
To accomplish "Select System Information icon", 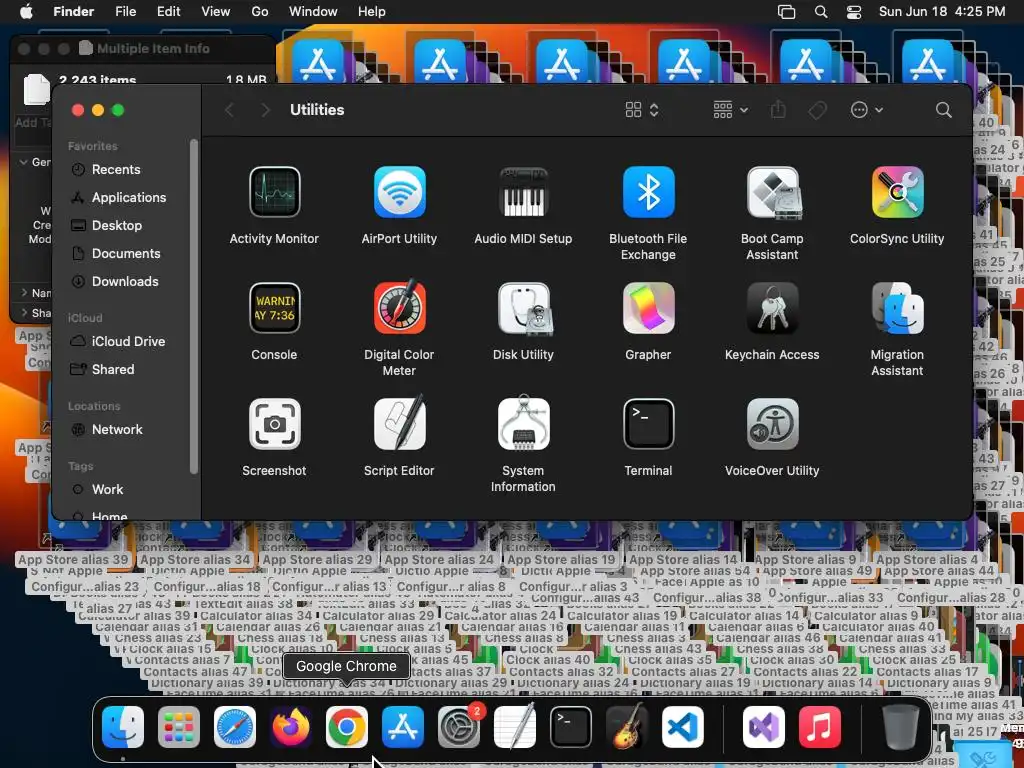I will click(x=523, y=423).
